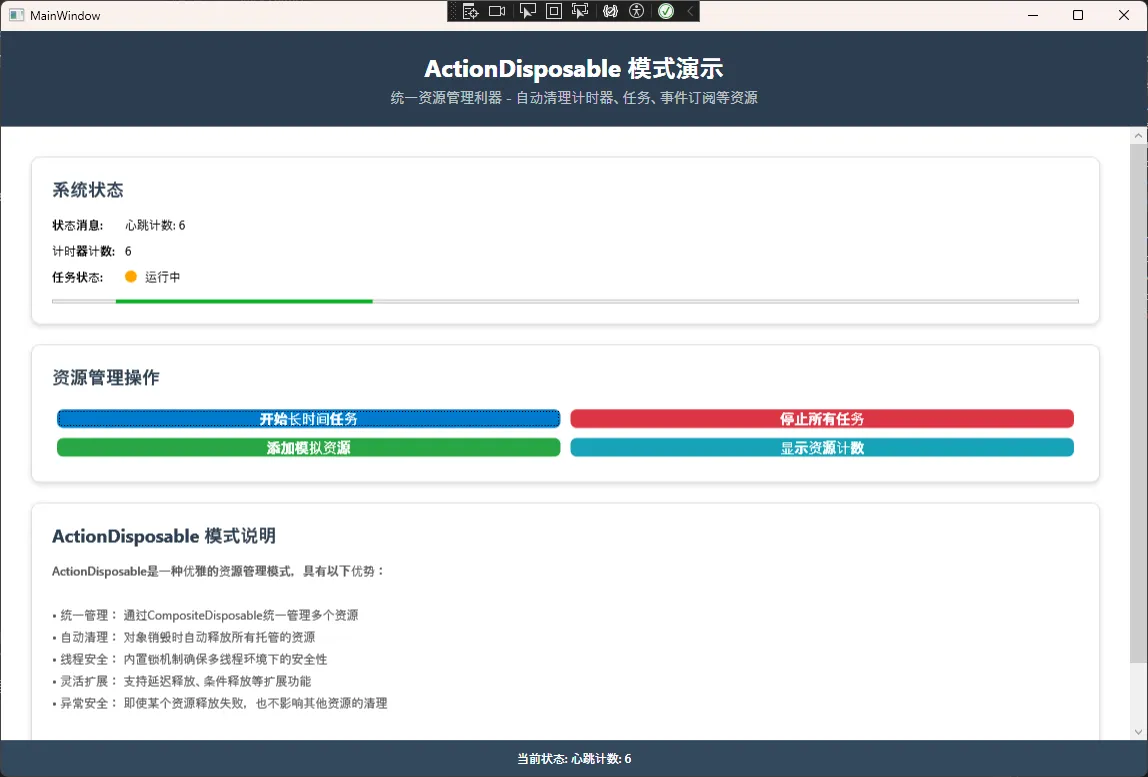Open the MainWindow title bar system icon

[16, 15]
